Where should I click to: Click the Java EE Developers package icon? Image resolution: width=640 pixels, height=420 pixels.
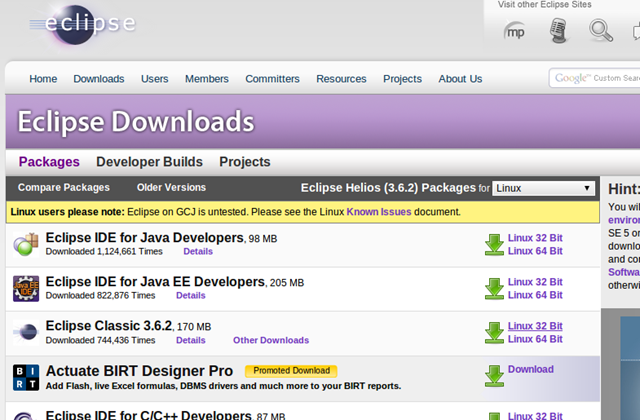coord(26,288)
